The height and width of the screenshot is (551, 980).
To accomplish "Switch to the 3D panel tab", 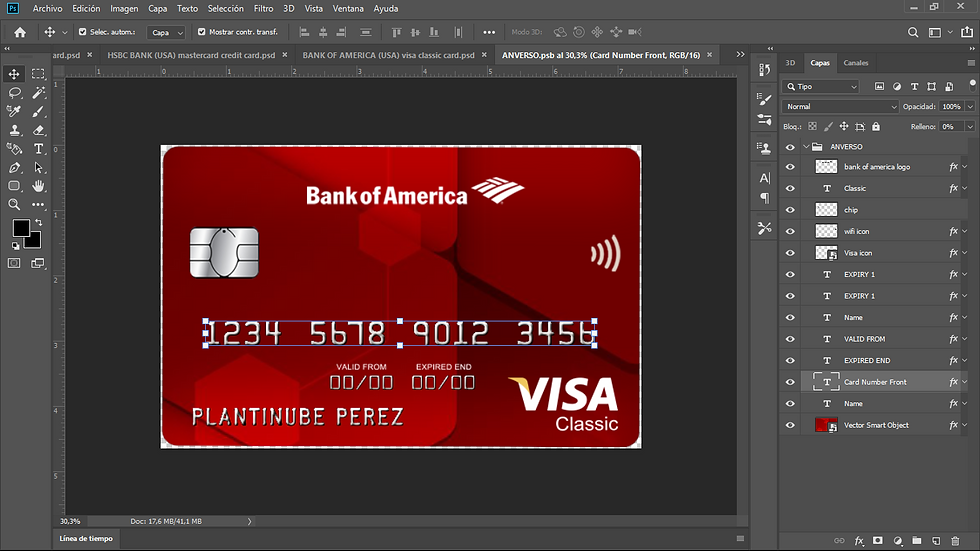I will [x=790, y=62].
